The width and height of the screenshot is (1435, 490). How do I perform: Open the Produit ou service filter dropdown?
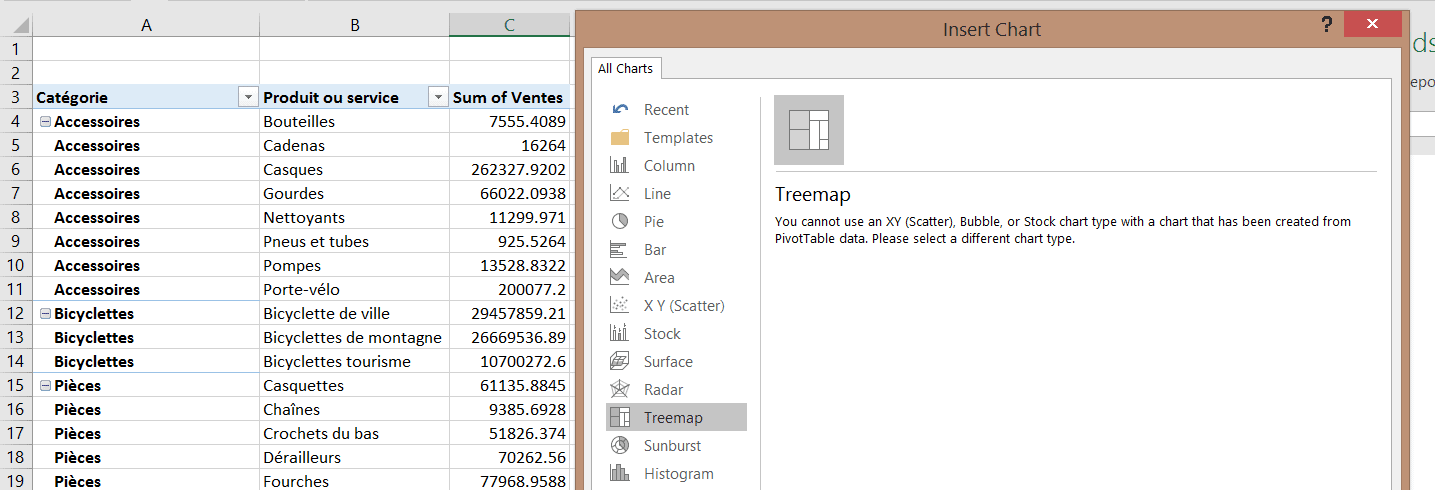pyautogui.click(x=437, y=97)
